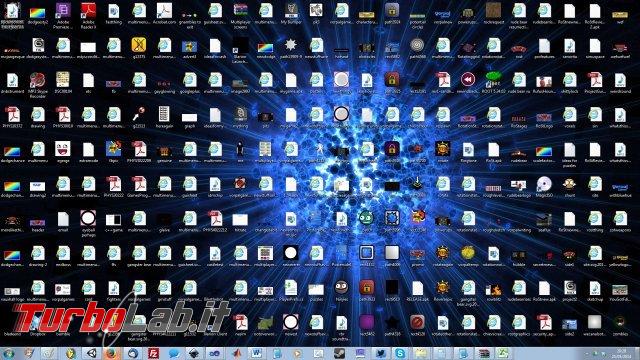Image resolution: width=640 pixels, height=360 pixels.
Task: Open Inkscape from the taskbar
Action: [195, 353]
